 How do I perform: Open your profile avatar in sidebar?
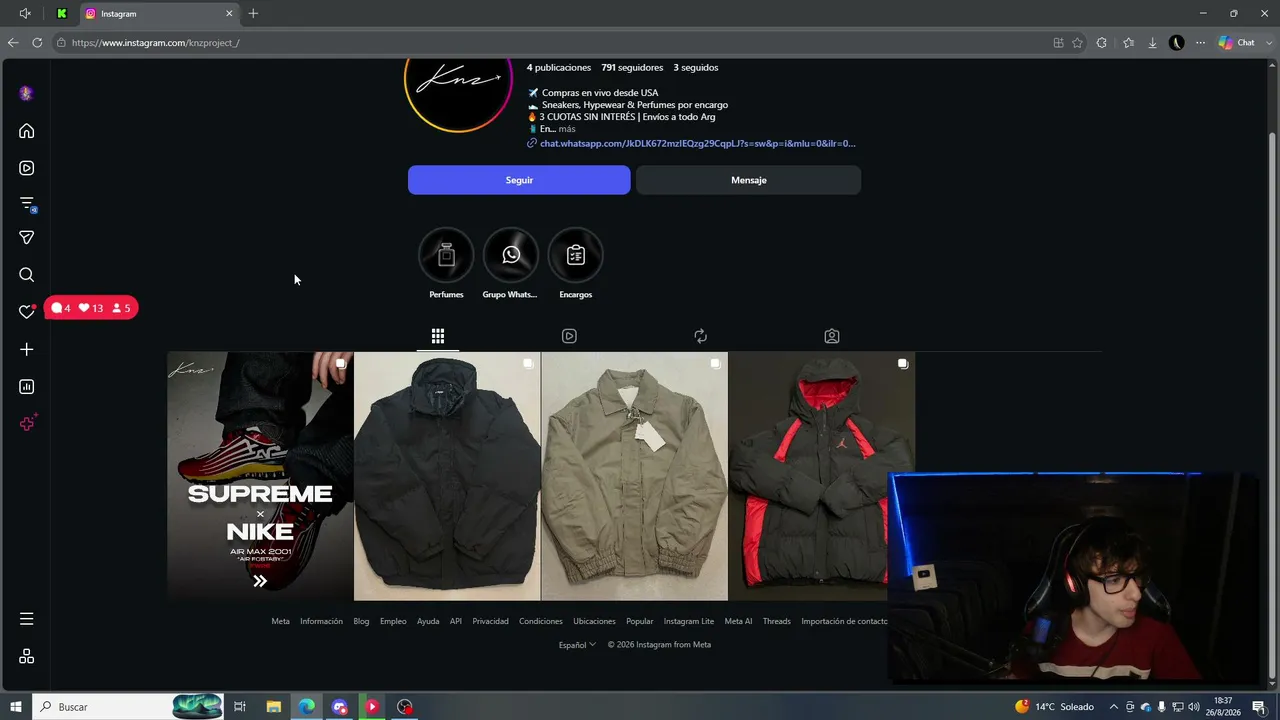point(27,93)
